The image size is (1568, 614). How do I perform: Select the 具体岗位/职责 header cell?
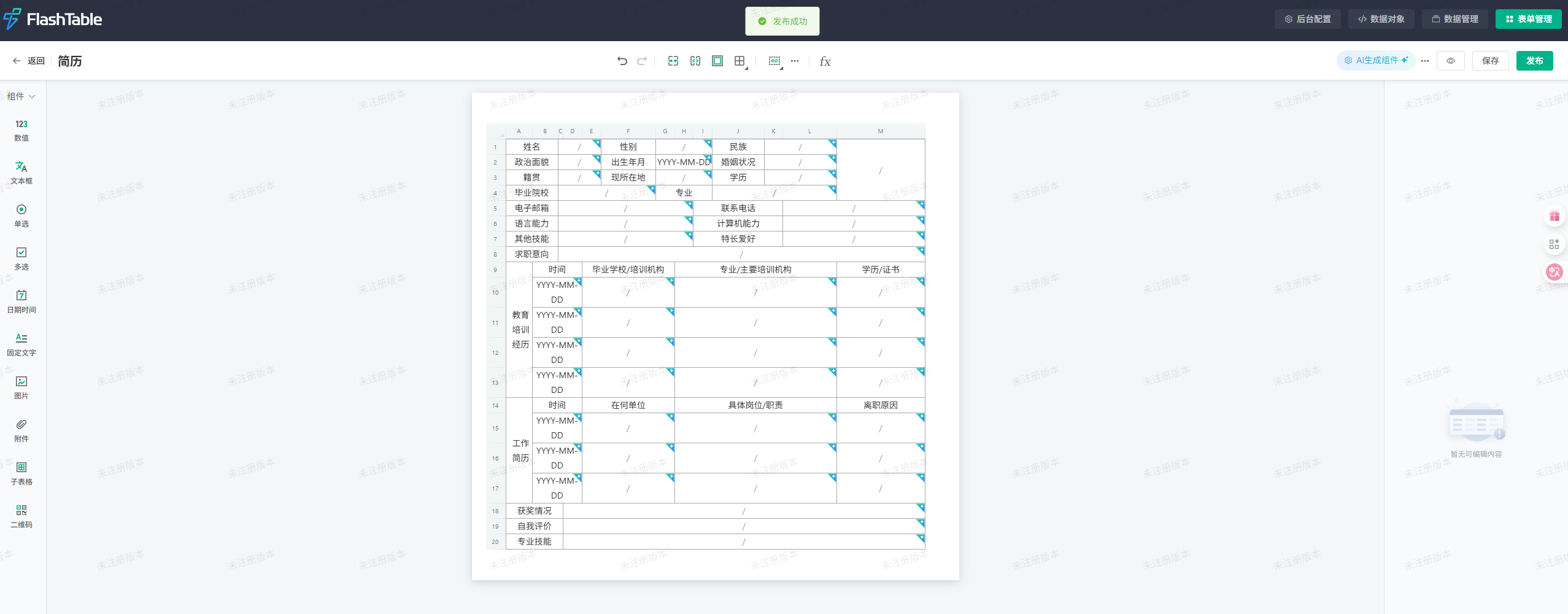coord(755,405)
